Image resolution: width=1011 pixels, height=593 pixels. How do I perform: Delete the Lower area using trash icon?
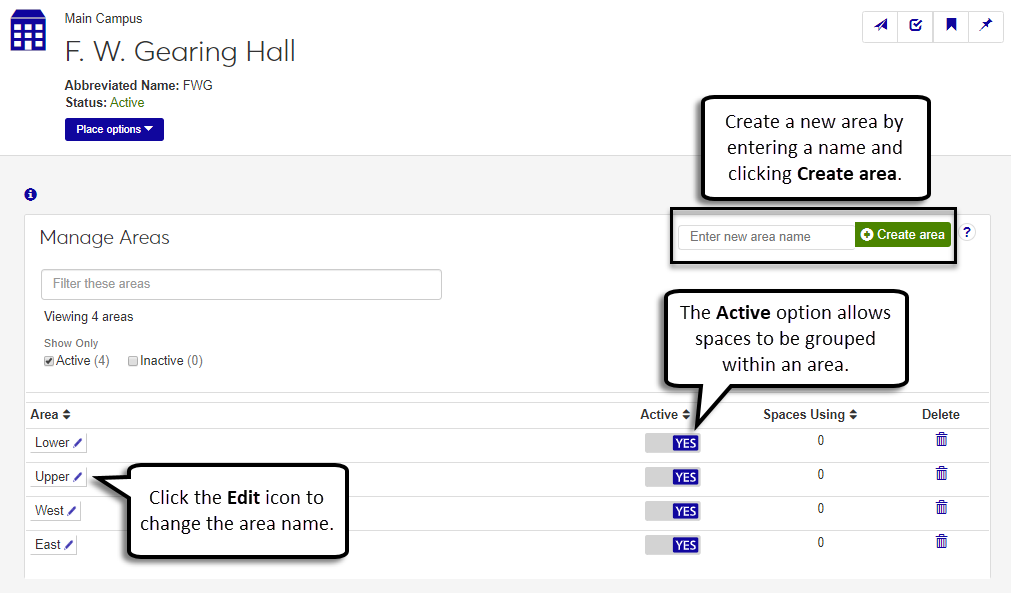point(941,439)
